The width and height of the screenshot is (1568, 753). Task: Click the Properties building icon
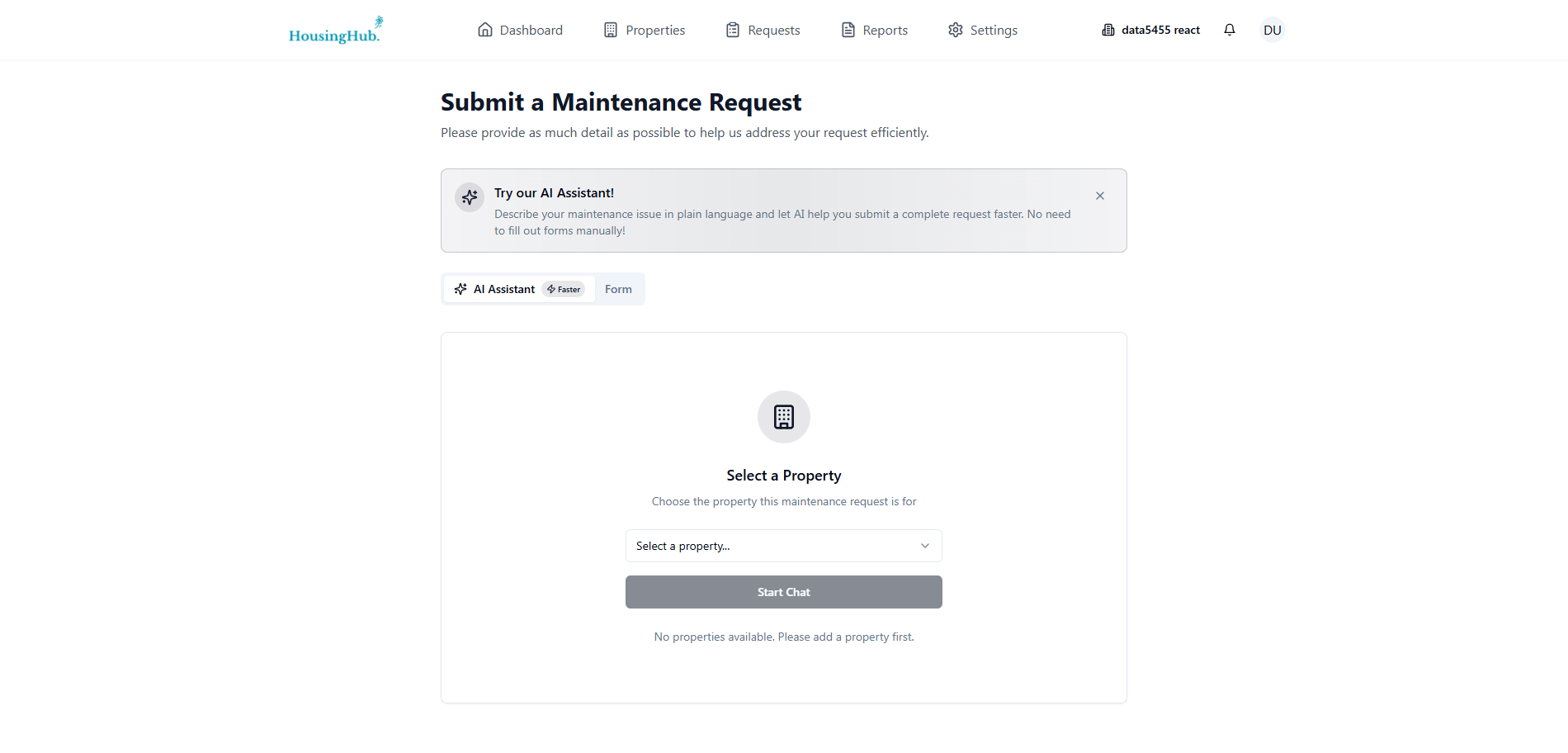[x=611, y=29]
